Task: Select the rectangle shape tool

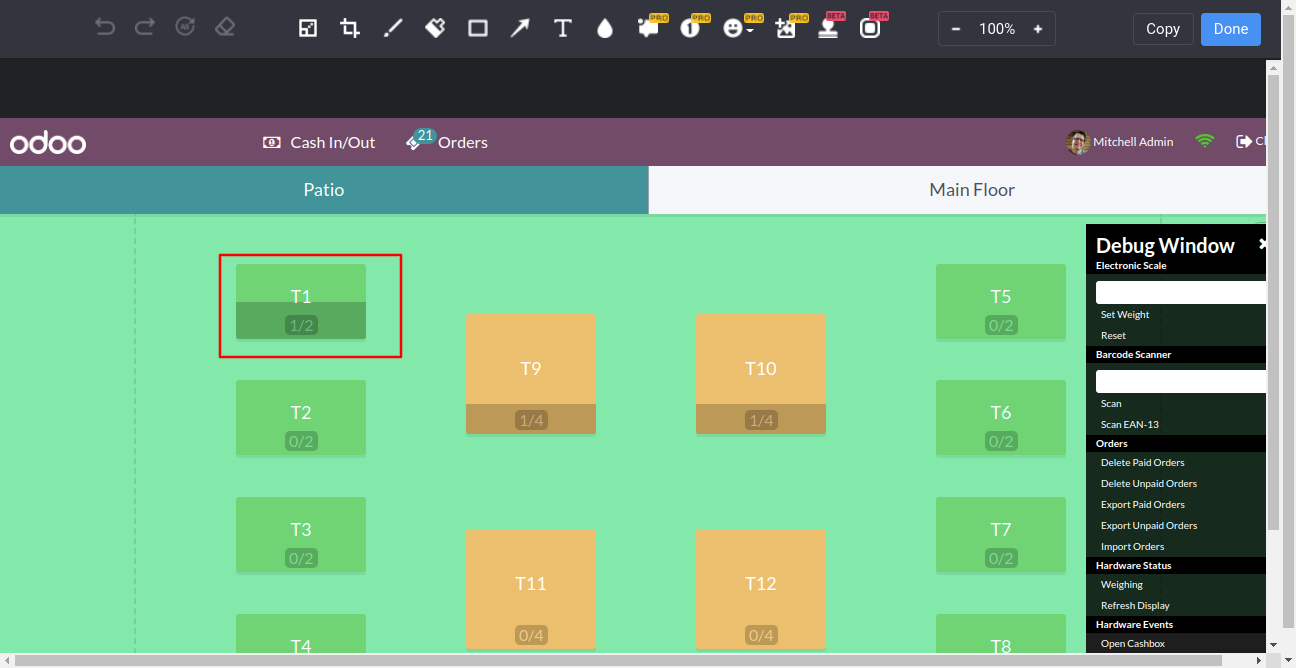Action: (x=478, y=29)
